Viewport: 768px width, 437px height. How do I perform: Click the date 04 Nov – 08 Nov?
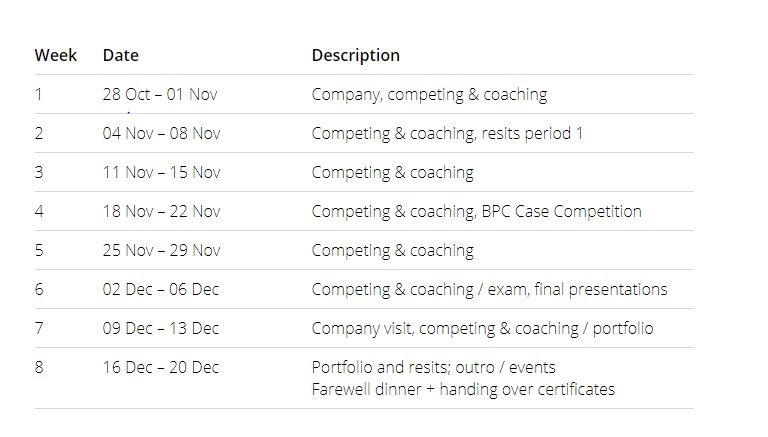162,133
